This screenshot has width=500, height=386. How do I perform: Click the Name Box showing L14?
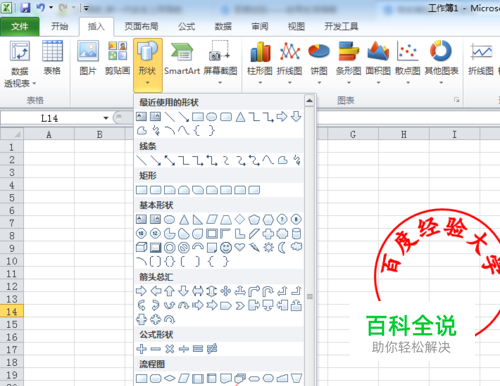(50, 118)
